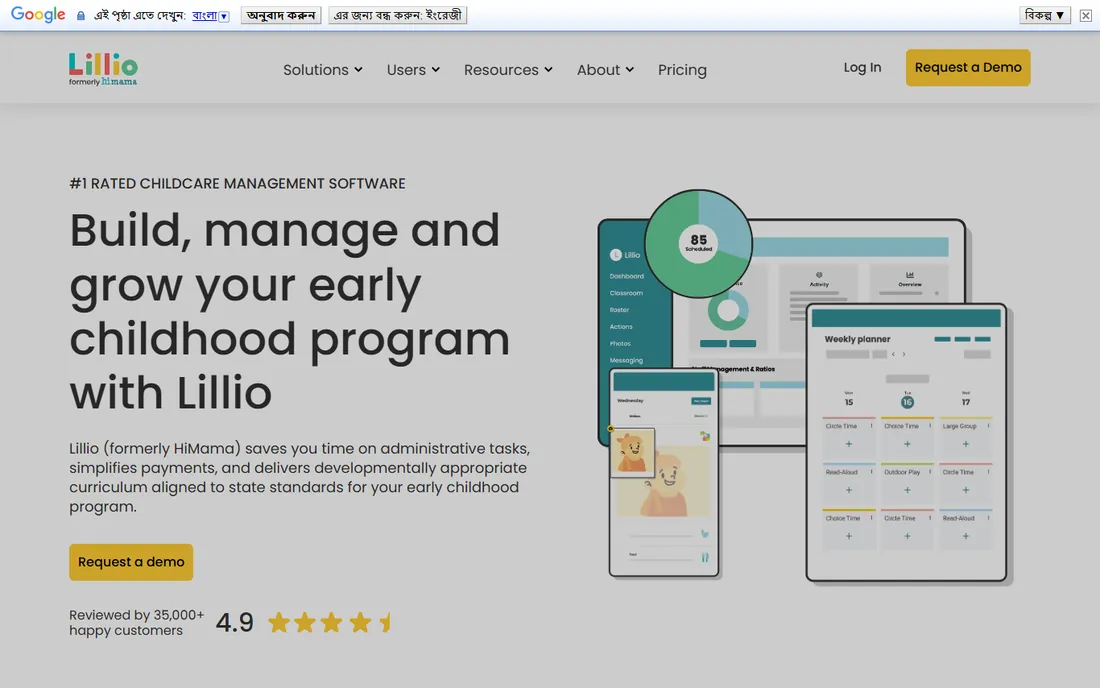Click the Lillio logo
Image resolution: width=1100 pixels, height=688 pixels.
pyautogui.click(x=103, y=69)
